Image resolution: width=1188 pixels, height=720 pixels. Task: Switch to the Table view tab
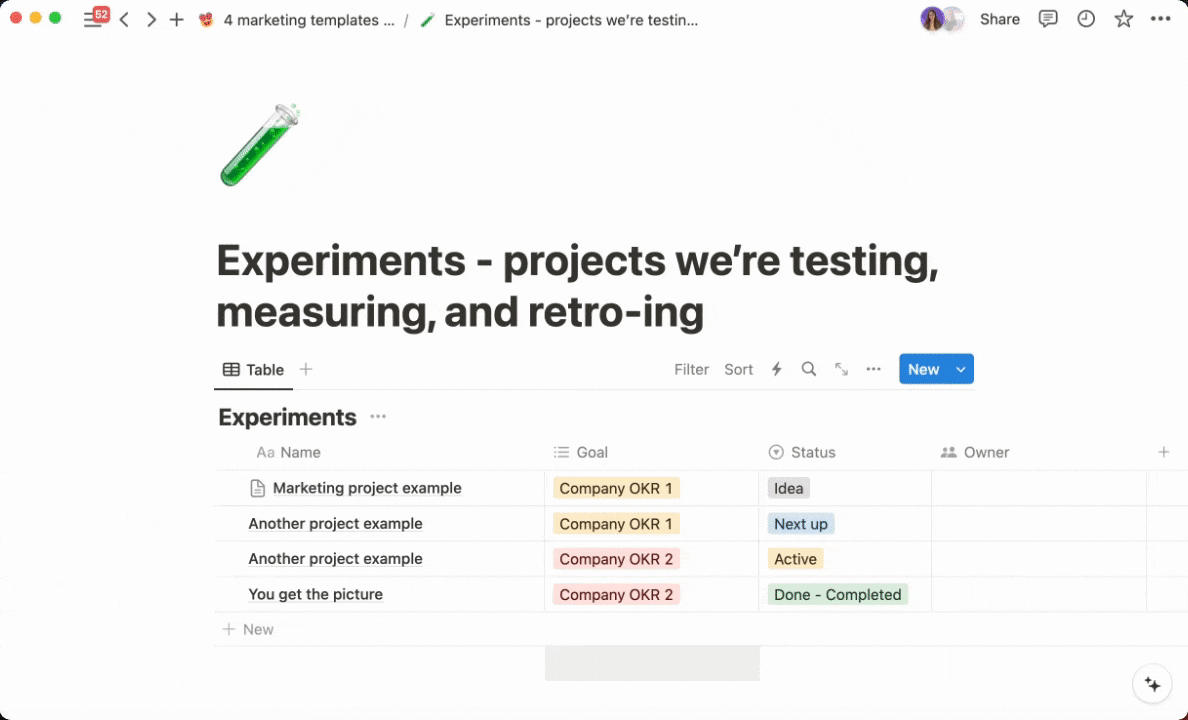click(254, 369)
